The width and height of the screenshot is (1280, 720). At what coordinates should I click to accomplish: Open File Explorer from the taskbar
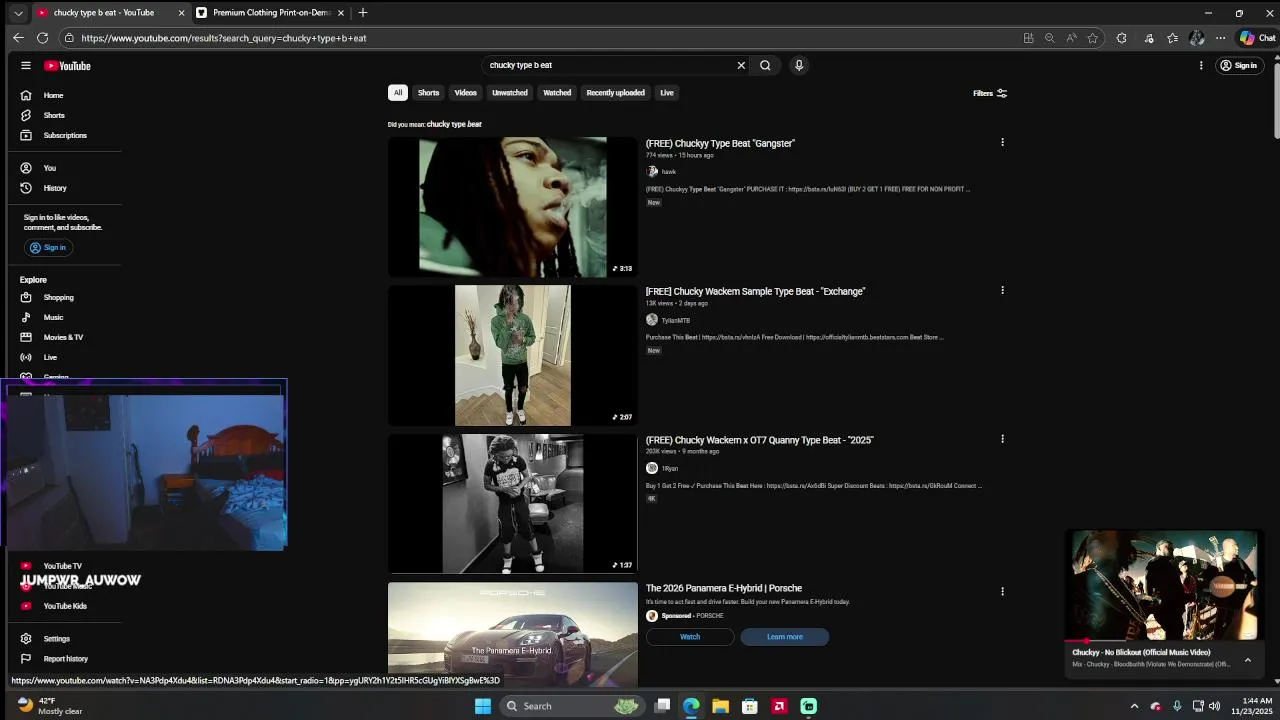point(720,706)
